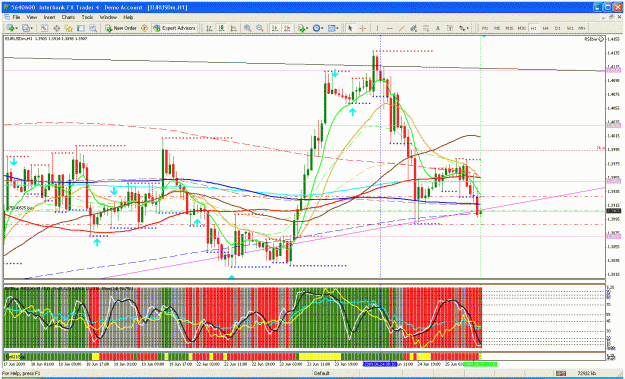The height and width of the screenshot is (379, 625).
Task: Open the Indicators list dropdown
Action: (304, 28)
